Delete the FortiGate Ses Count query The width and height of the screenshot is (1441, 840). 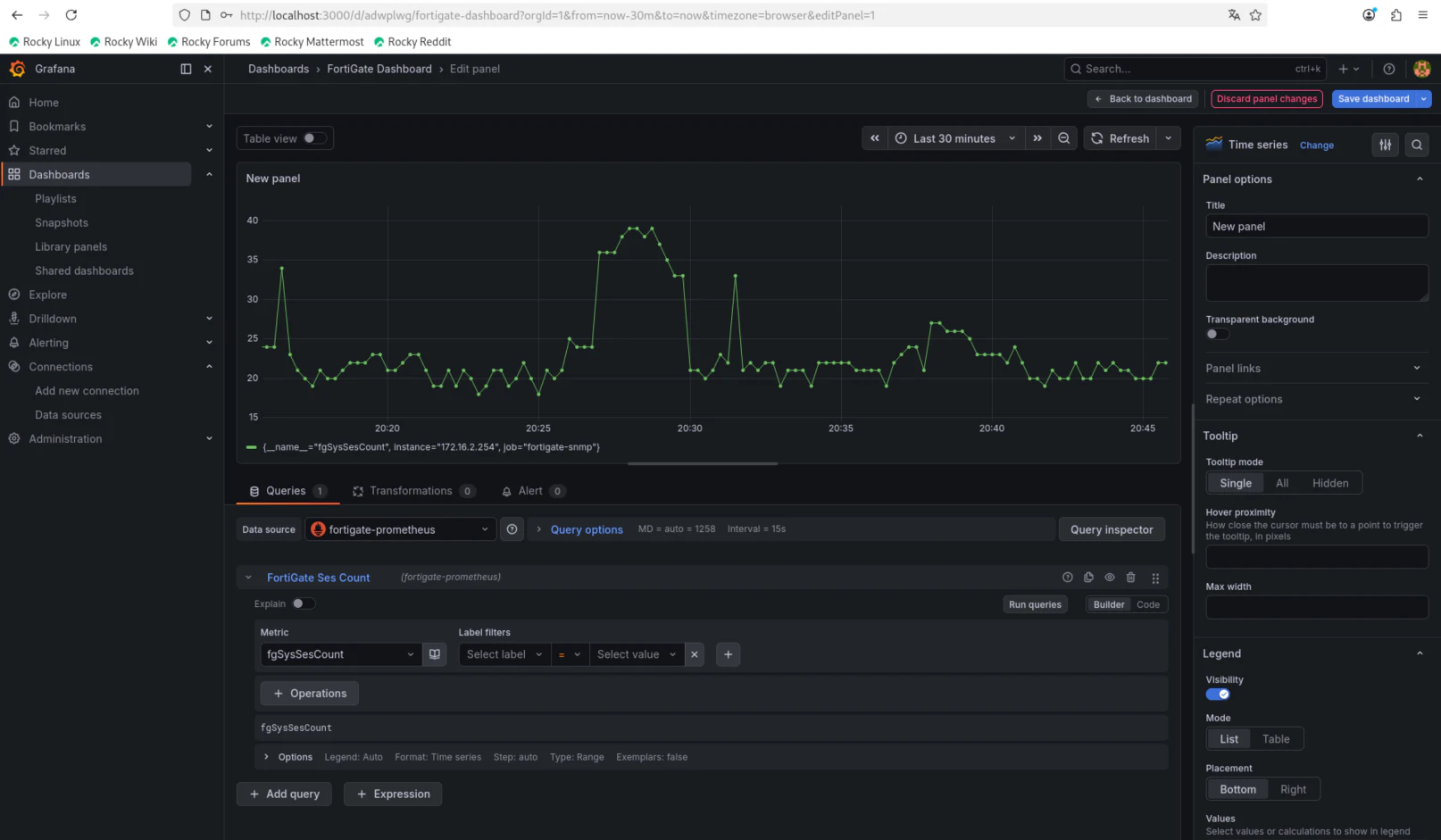point(1131,578)
